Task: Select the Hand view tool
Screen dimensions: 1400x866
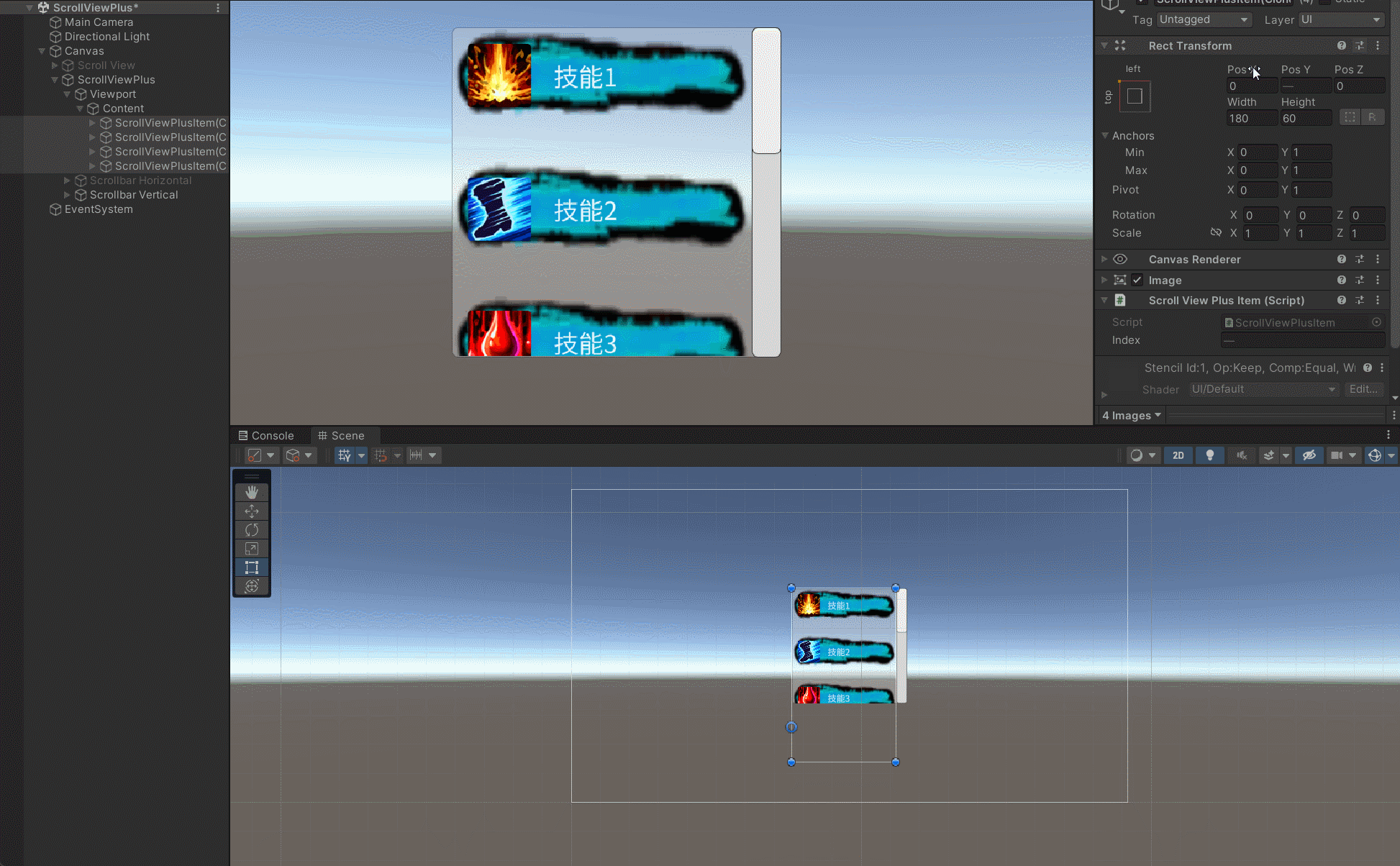Action: (252, 492)
